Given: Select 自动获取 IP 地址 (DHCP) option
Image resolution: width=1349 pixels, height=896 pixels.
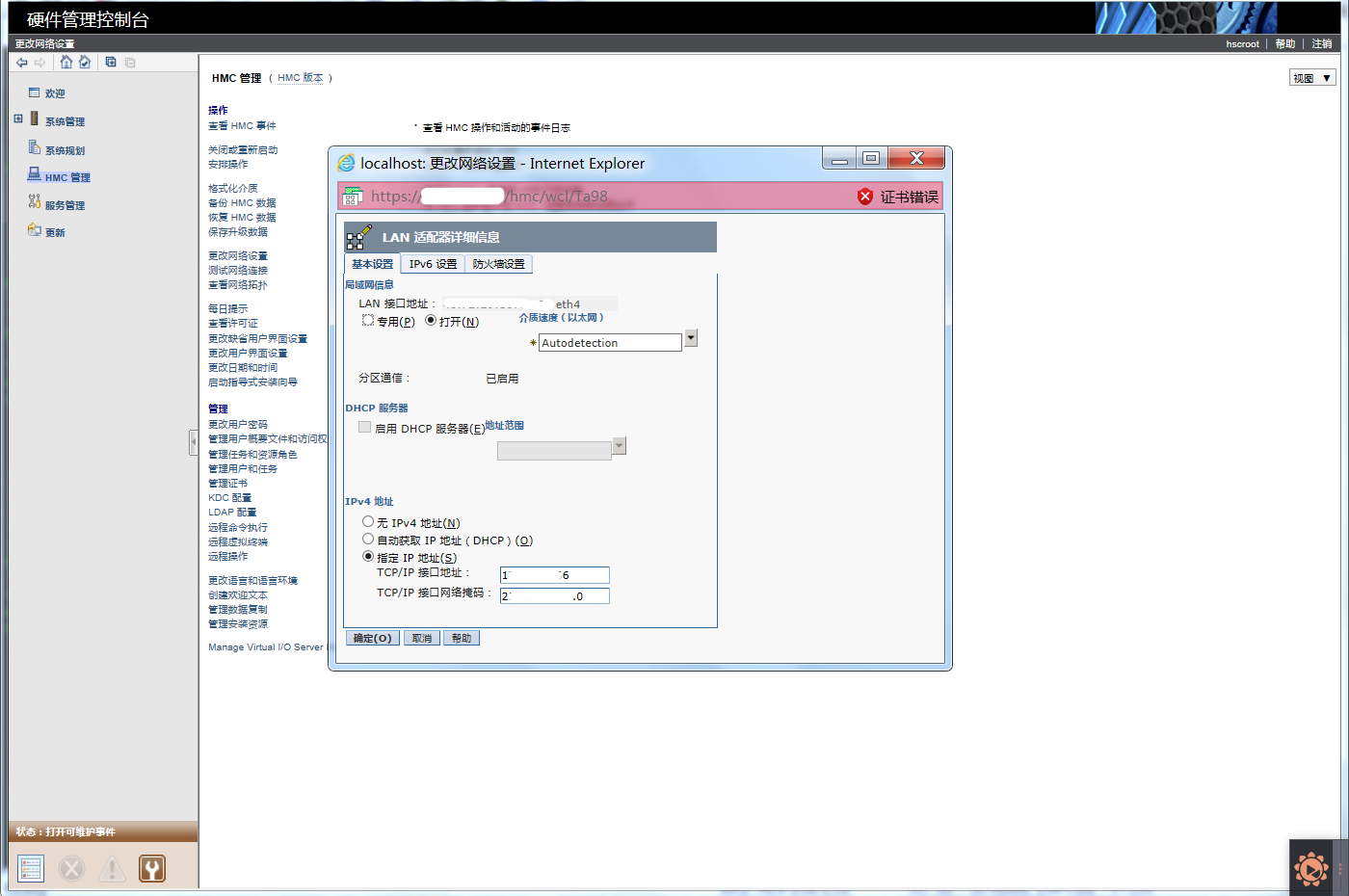Looking at the screenshot, I should pyautogui.click(x=368, y=540).
